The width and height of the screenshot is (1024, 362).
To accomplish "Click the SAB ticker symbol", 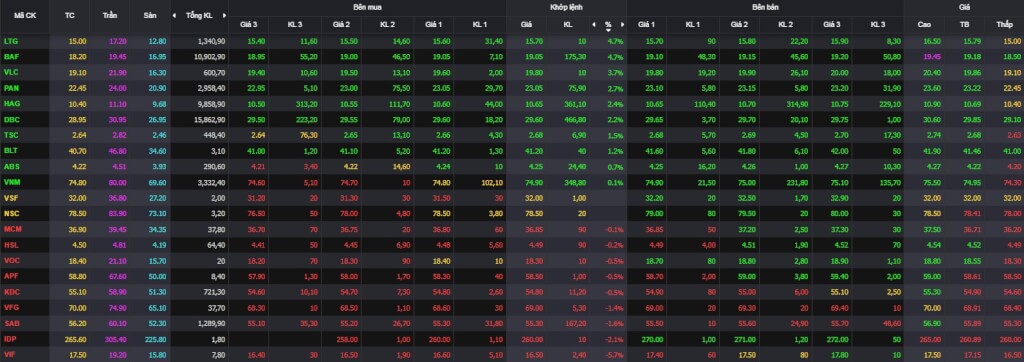I will pyautogui.click(x=11, y=323).
